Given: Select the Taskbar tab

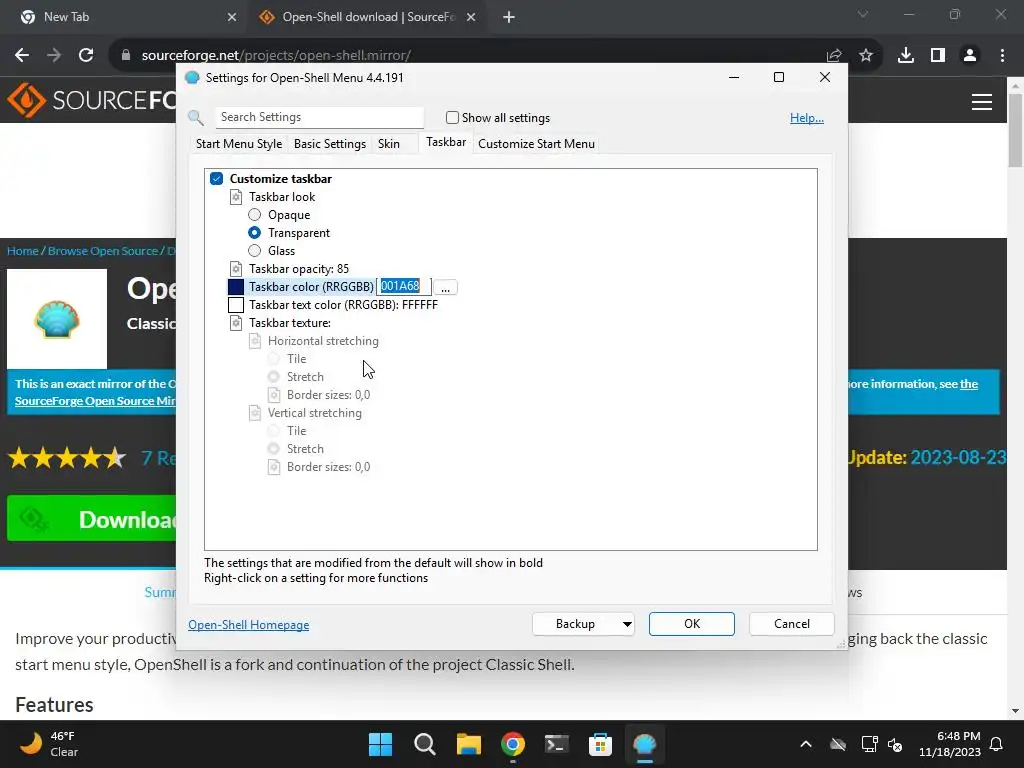Looking at the screenshot, I should [446, 142].
